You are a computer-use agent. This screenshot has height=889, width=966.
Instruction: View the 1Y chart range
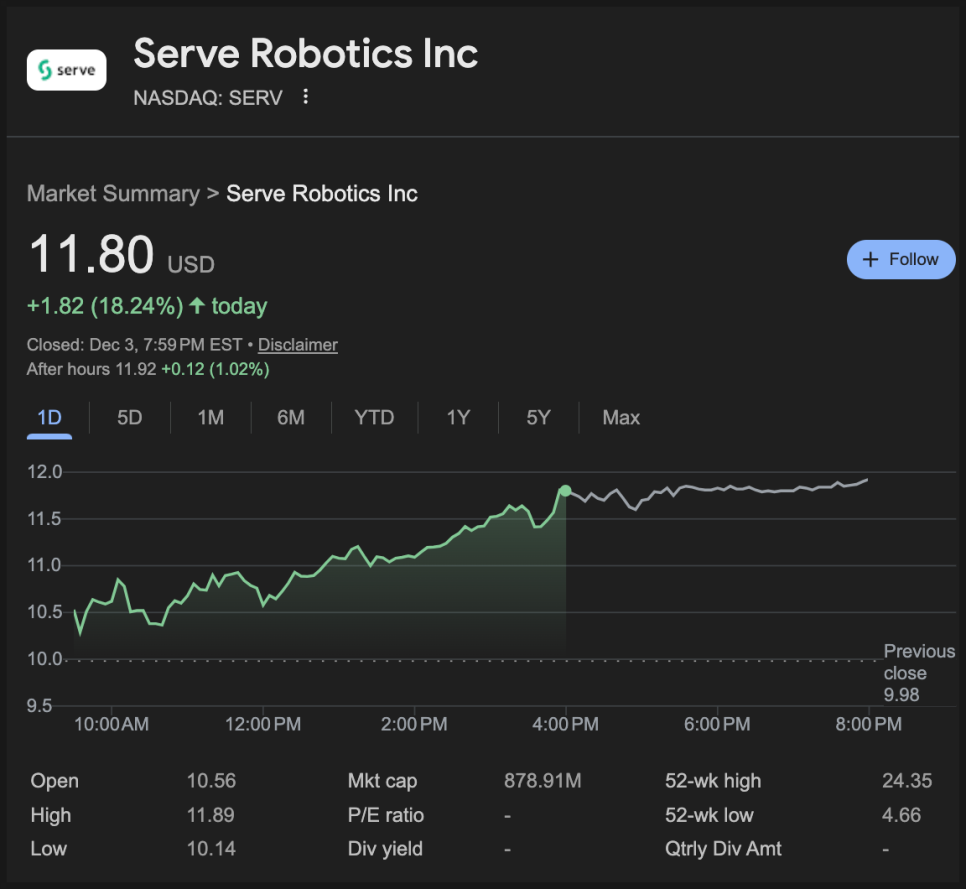click(x=458, y=418)
